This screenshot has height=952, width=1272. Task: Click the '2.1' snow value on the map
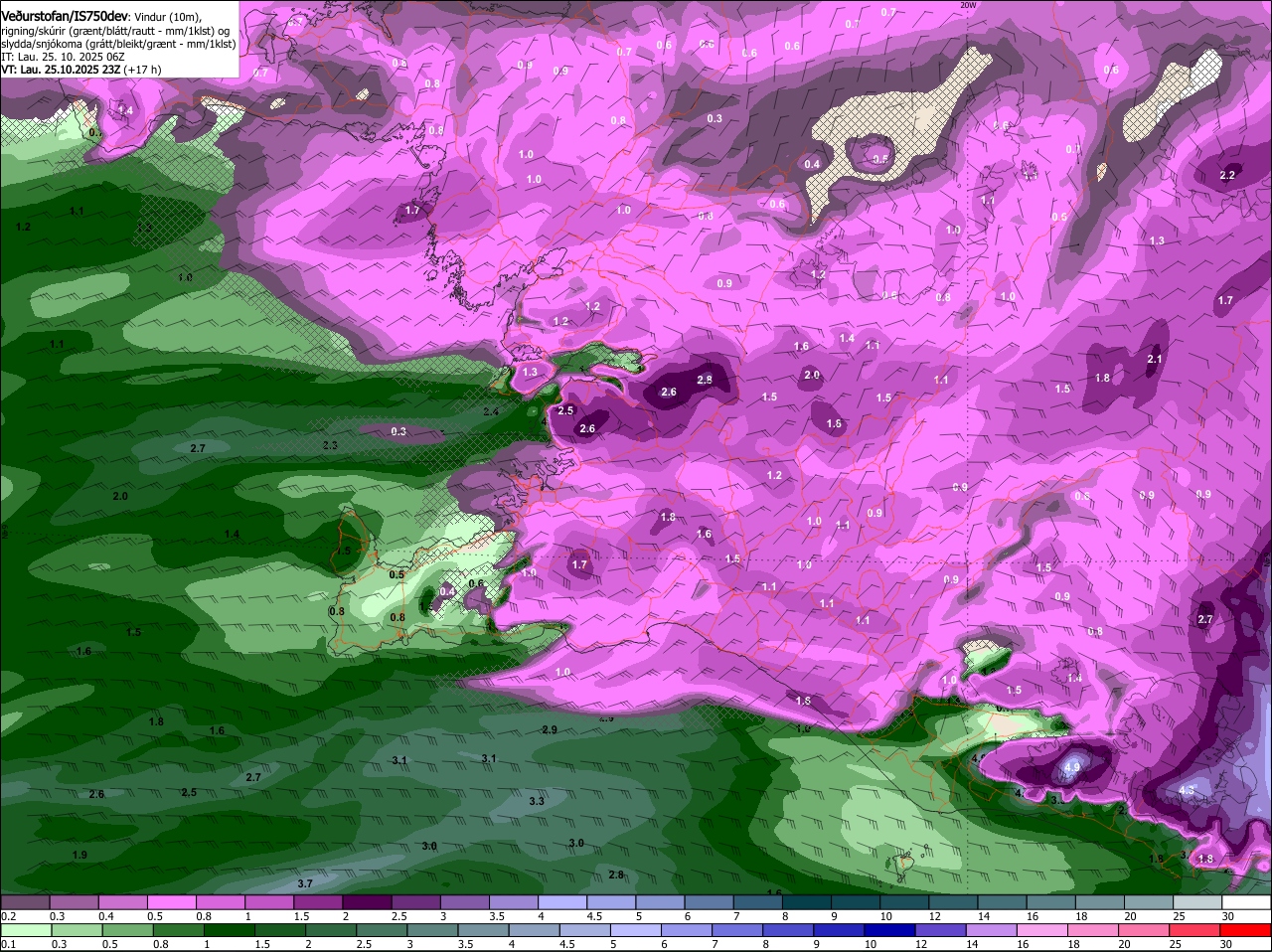[x=1154, y=359]
